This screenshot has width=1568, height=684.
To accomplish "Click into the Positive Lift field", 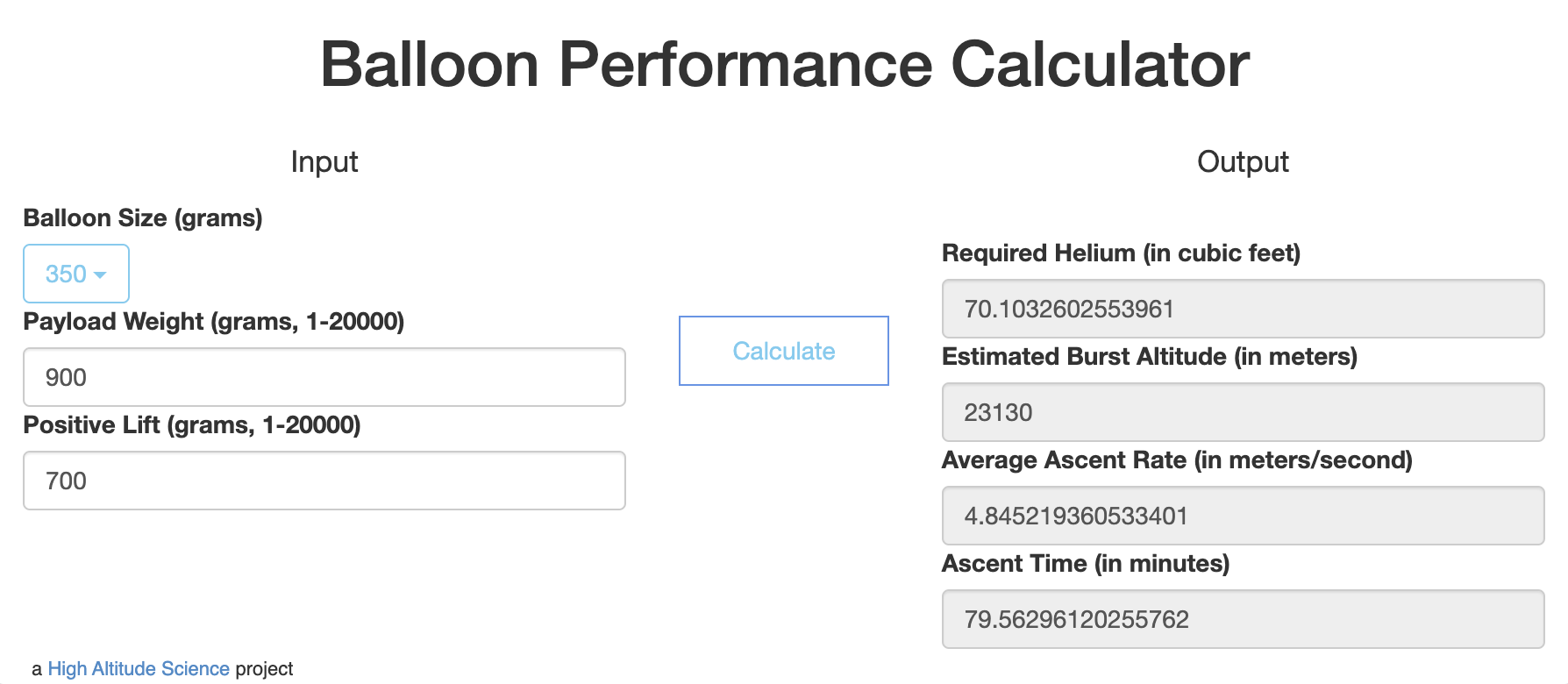I will 324,481.
